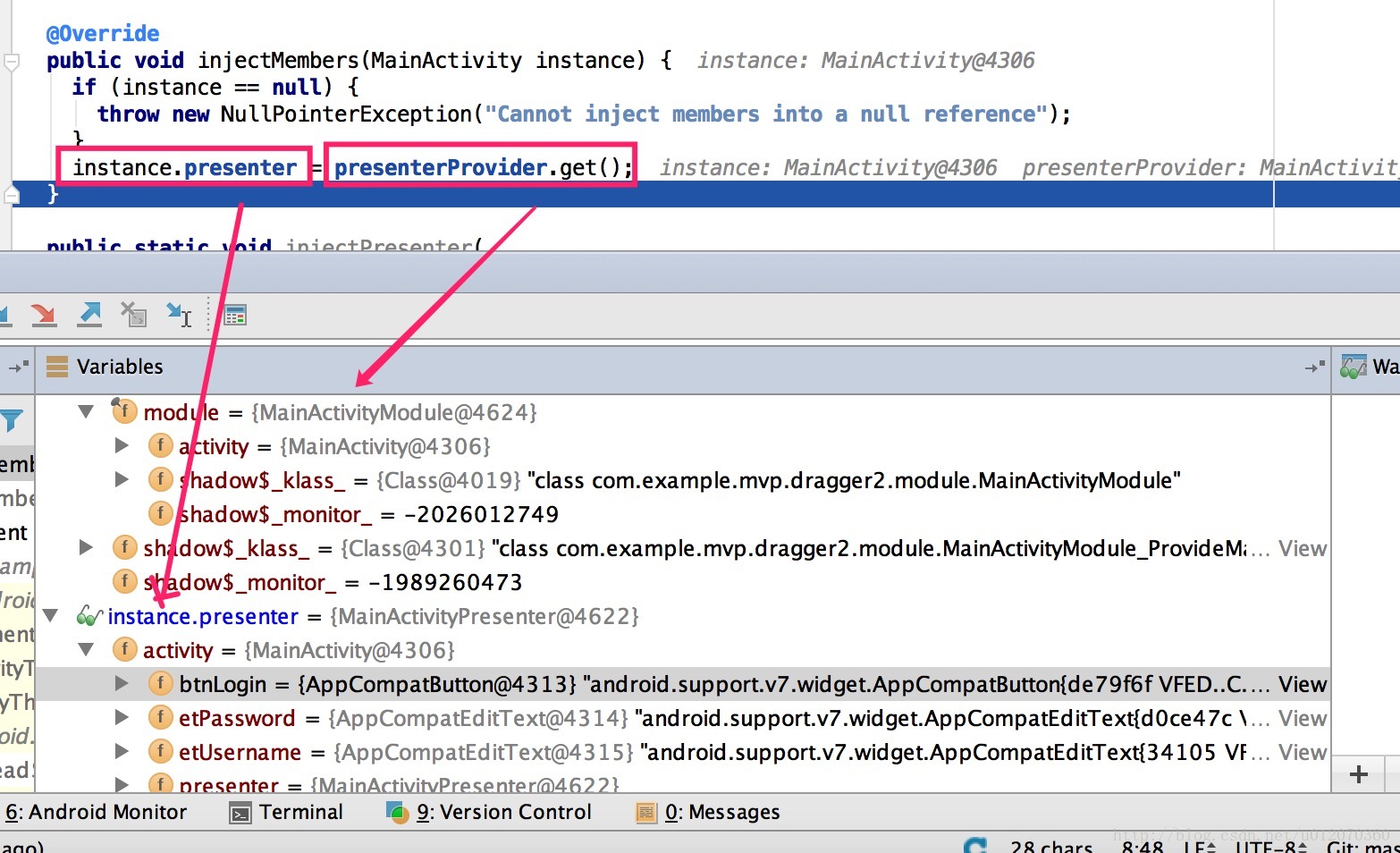This screenshot has width=1400, height=853.
Task: Click the Step Out blue arrow icon
Action: pos(89,314)
